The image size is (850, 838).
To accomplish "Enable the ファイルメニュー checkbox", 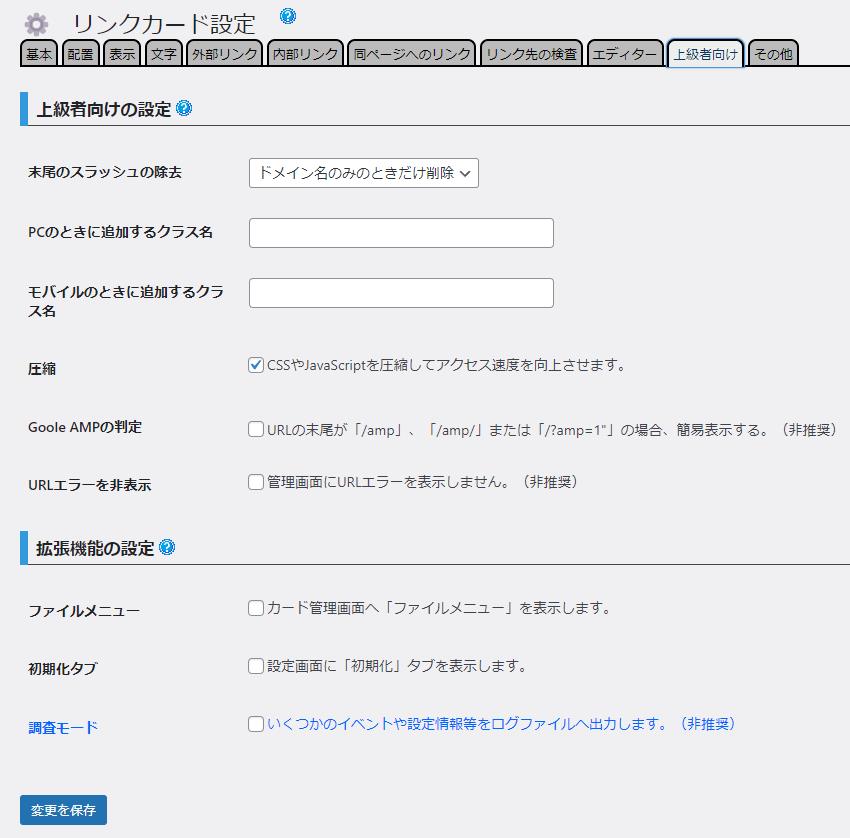I will coord(256,608).
